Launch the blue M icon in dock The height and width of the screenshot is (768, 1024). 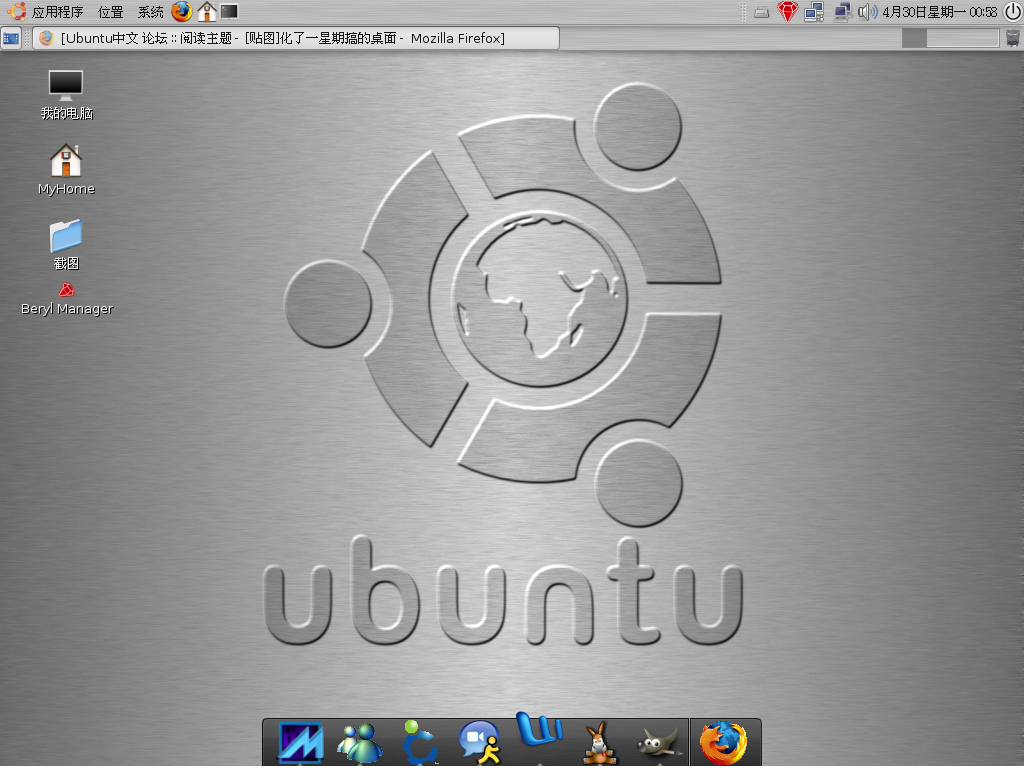coord(300,743)
